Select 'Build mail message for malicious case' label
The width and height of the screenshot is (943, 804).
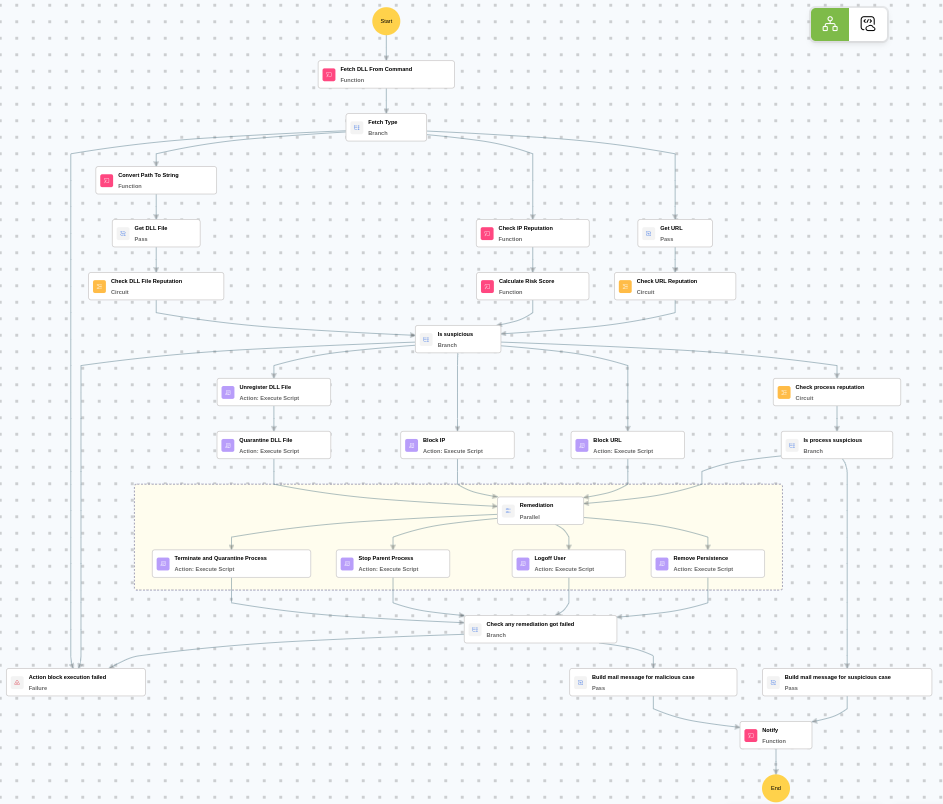click(643, 677)
